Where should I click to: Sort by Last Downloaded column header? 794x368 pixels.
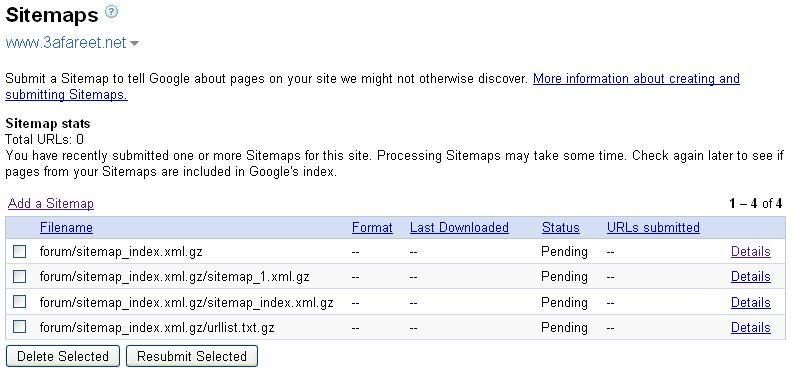point(459,228)
